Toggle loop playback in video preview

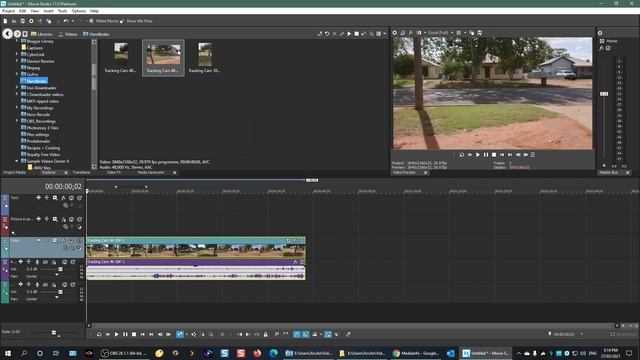(462, 155)
